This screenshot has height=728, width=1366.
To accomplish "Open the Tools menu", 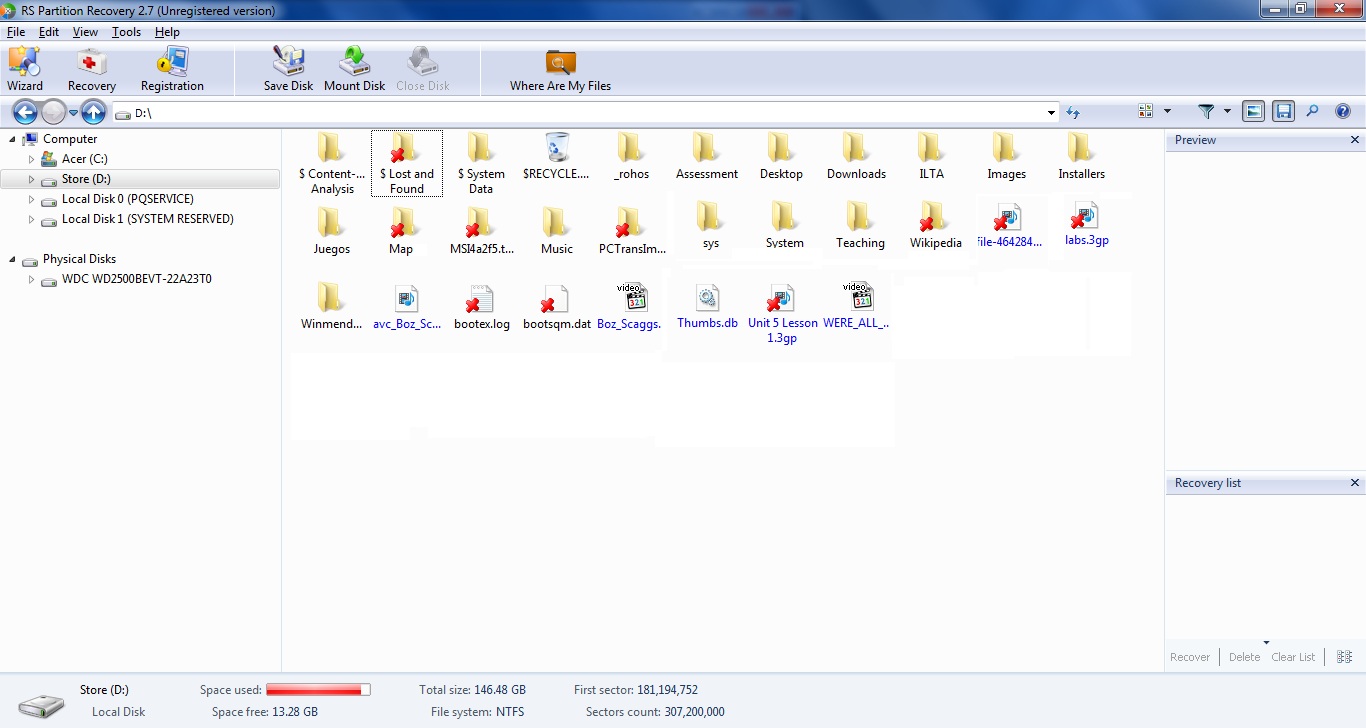I will coord(126,32).
